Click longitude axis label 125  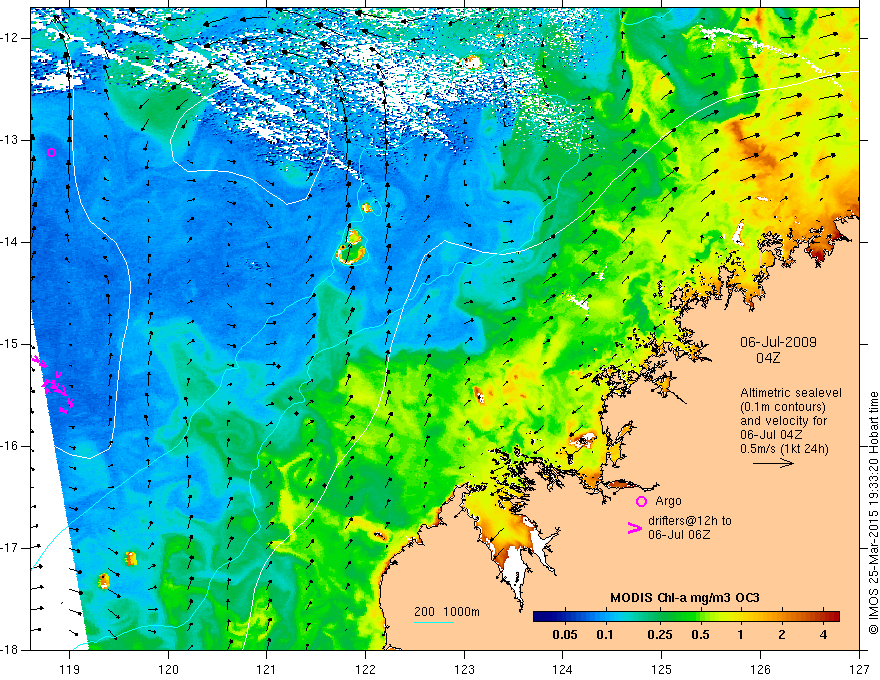[662, 669]
